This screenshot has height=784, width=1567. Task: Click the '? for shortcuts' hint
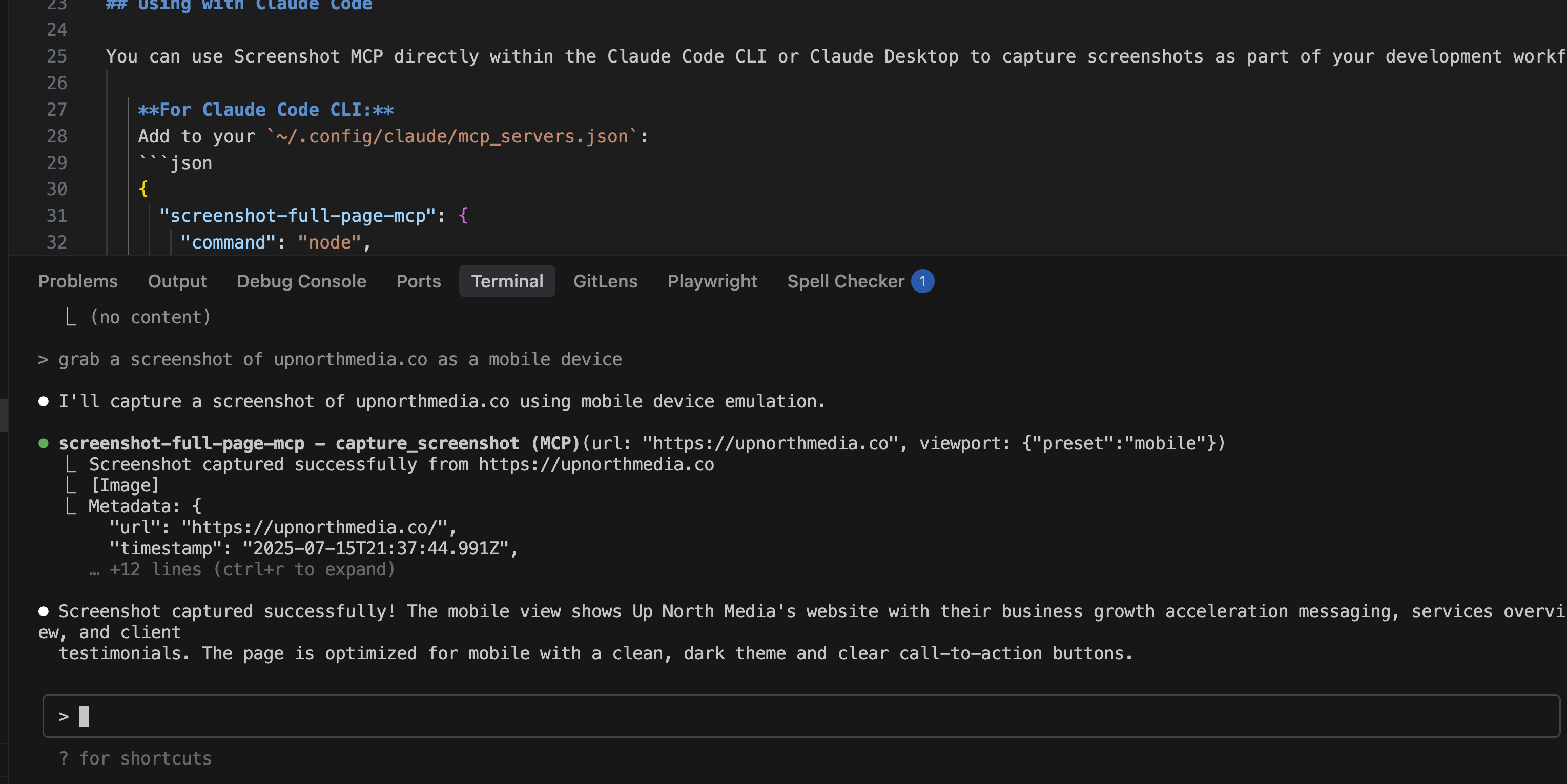point(135,758)
